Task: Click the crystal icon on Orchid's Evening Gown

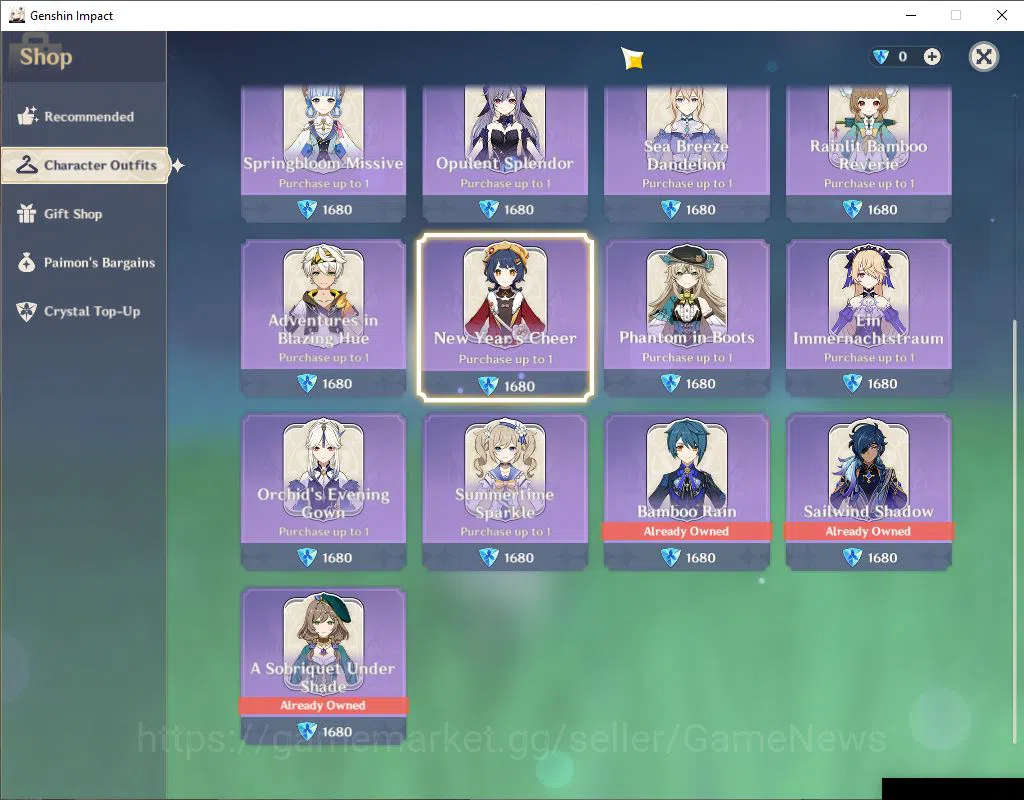Action: point(307,558)
